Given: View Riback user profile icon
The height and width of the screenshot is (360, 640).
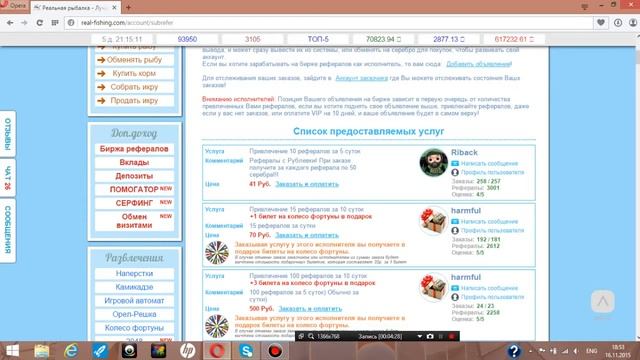Looking at the screenshot, I should (455, 172).
